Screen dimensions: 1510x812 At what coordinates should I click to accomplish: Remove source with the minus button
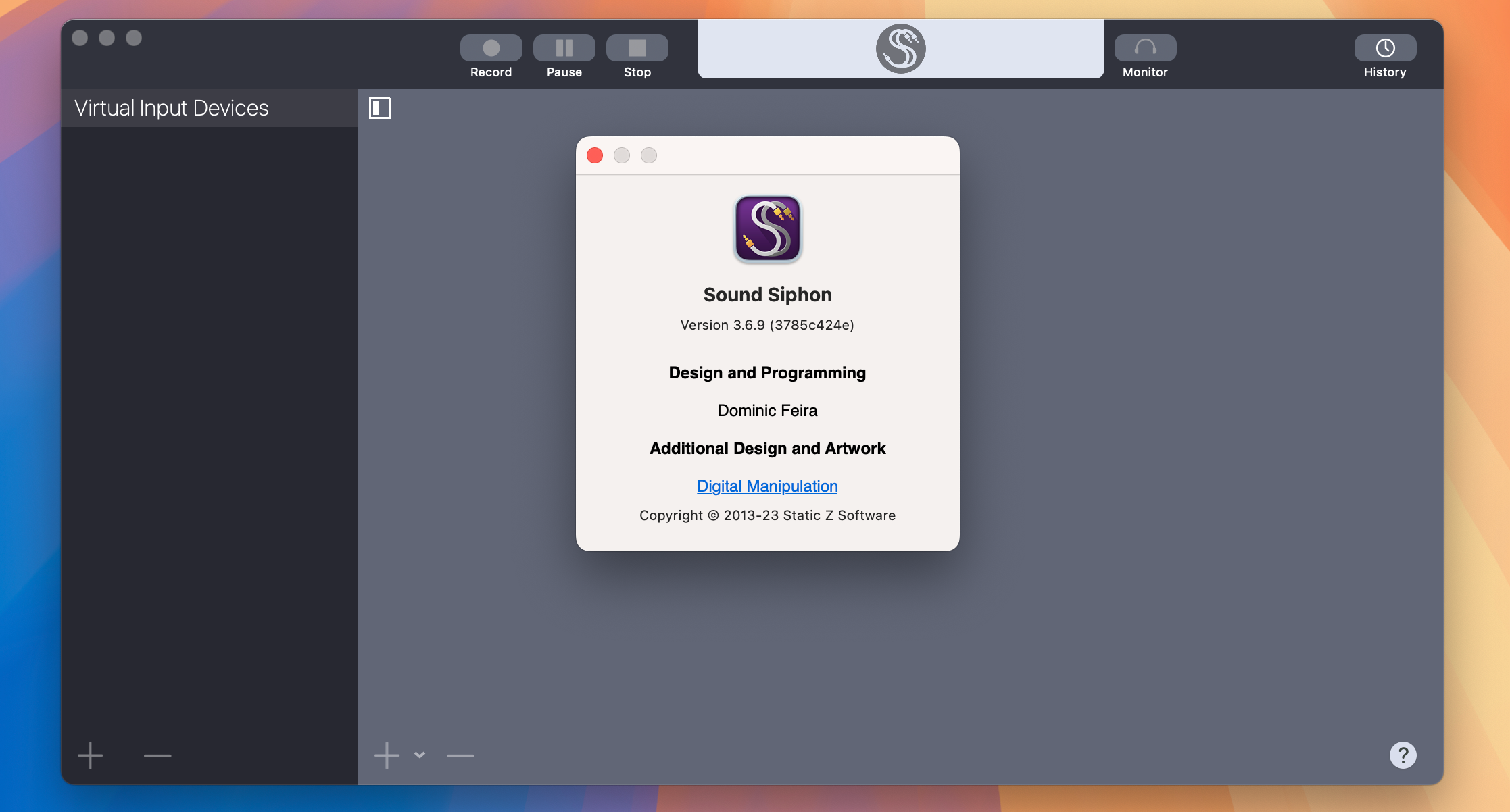[460, 755]
